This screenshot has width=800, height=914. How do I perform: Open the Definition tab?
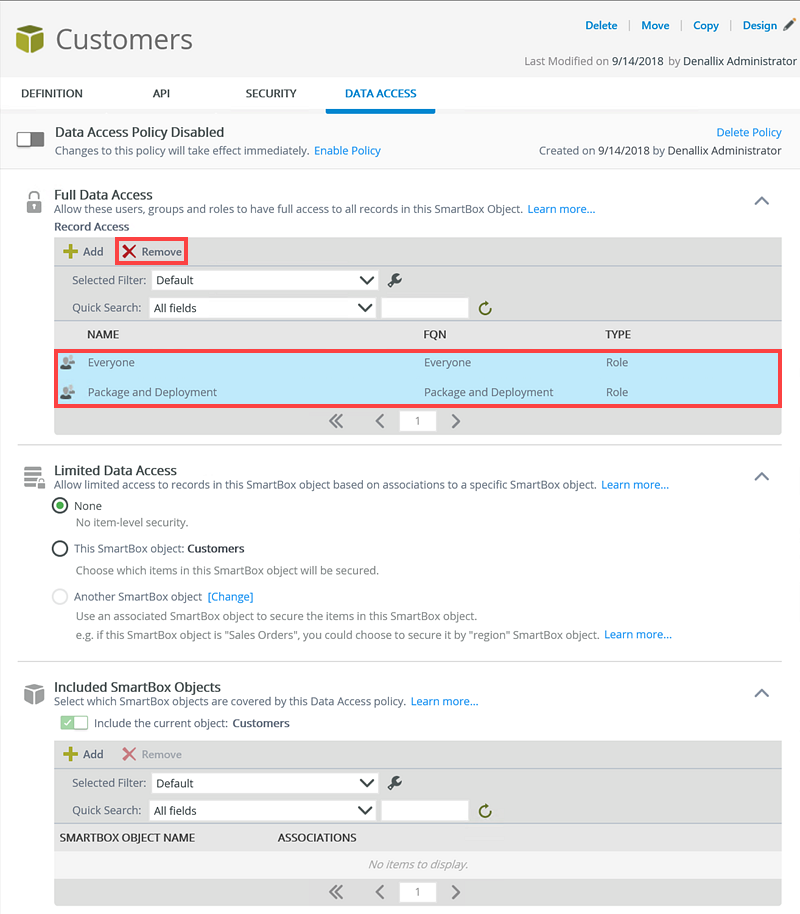pos(52,93)
